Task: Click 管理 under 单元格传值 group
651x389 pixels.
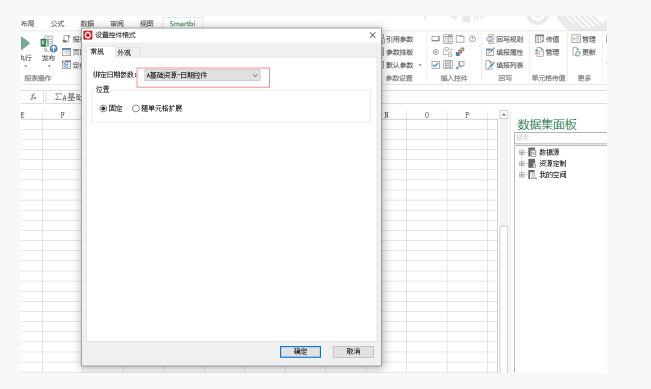Action: point(547,52)
